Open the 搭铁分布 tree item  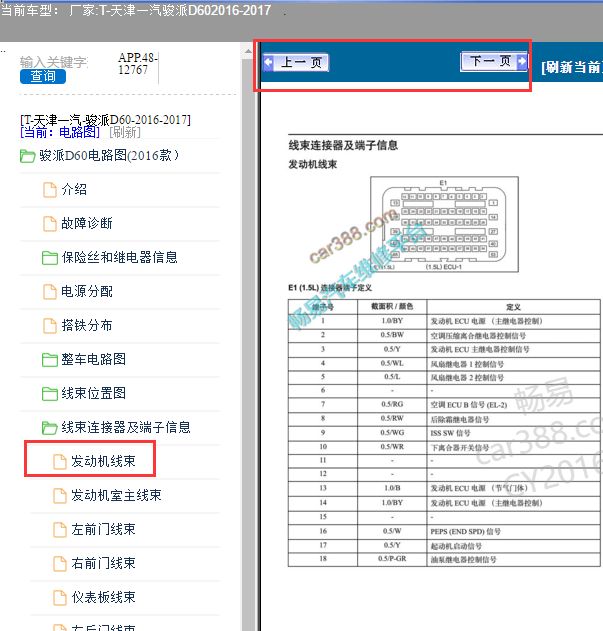click(87, 325)
